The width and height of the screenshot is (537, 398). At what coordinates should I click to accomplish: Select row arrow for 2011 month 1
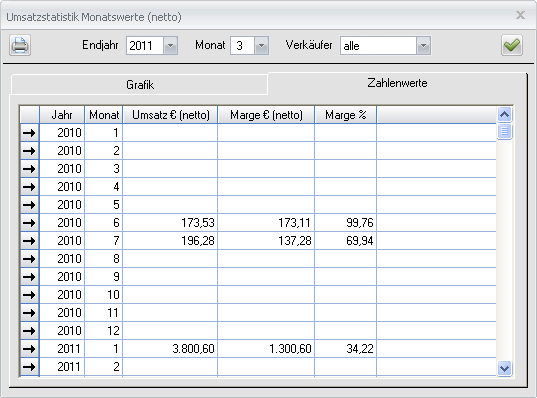click(29, 349)
